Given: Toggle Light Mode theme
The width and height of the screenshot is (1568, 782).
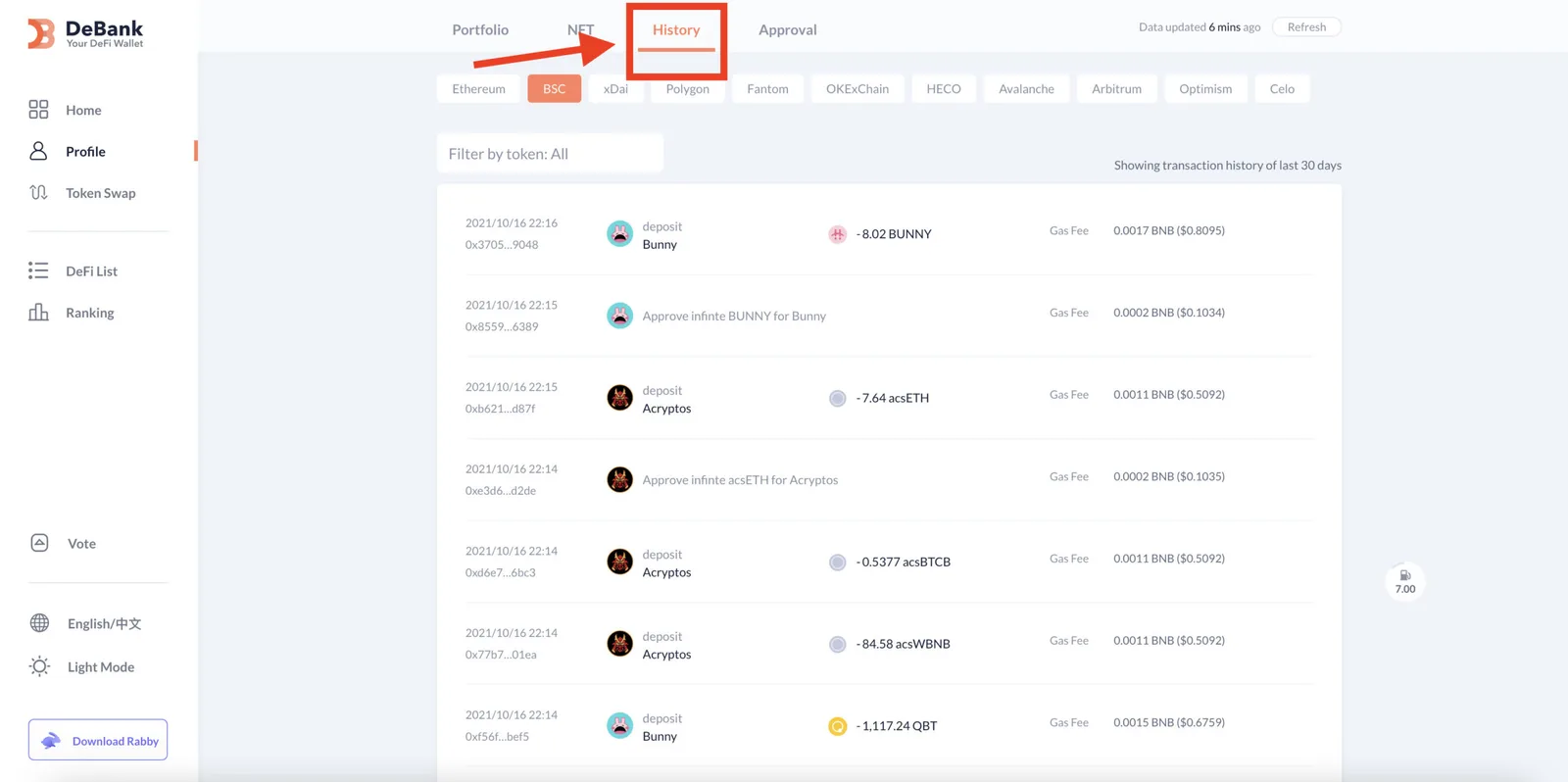Looking at the screenshot, I should [101, 667].
